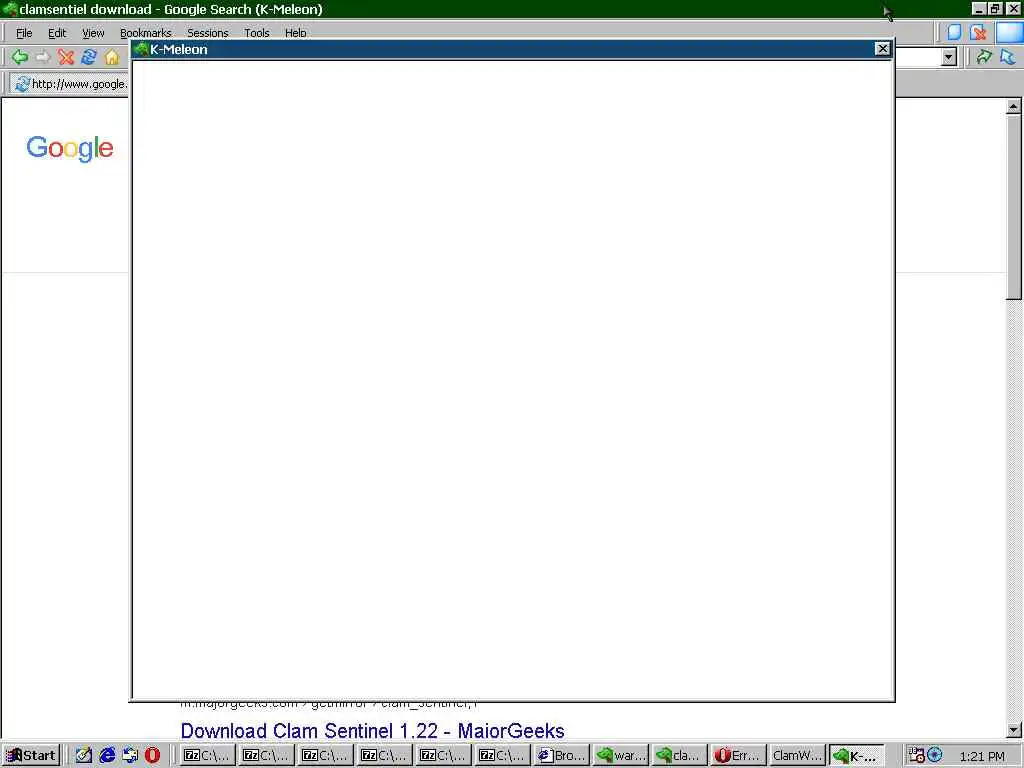Click the vertical scrollbar thumb

coord(1014,207)
